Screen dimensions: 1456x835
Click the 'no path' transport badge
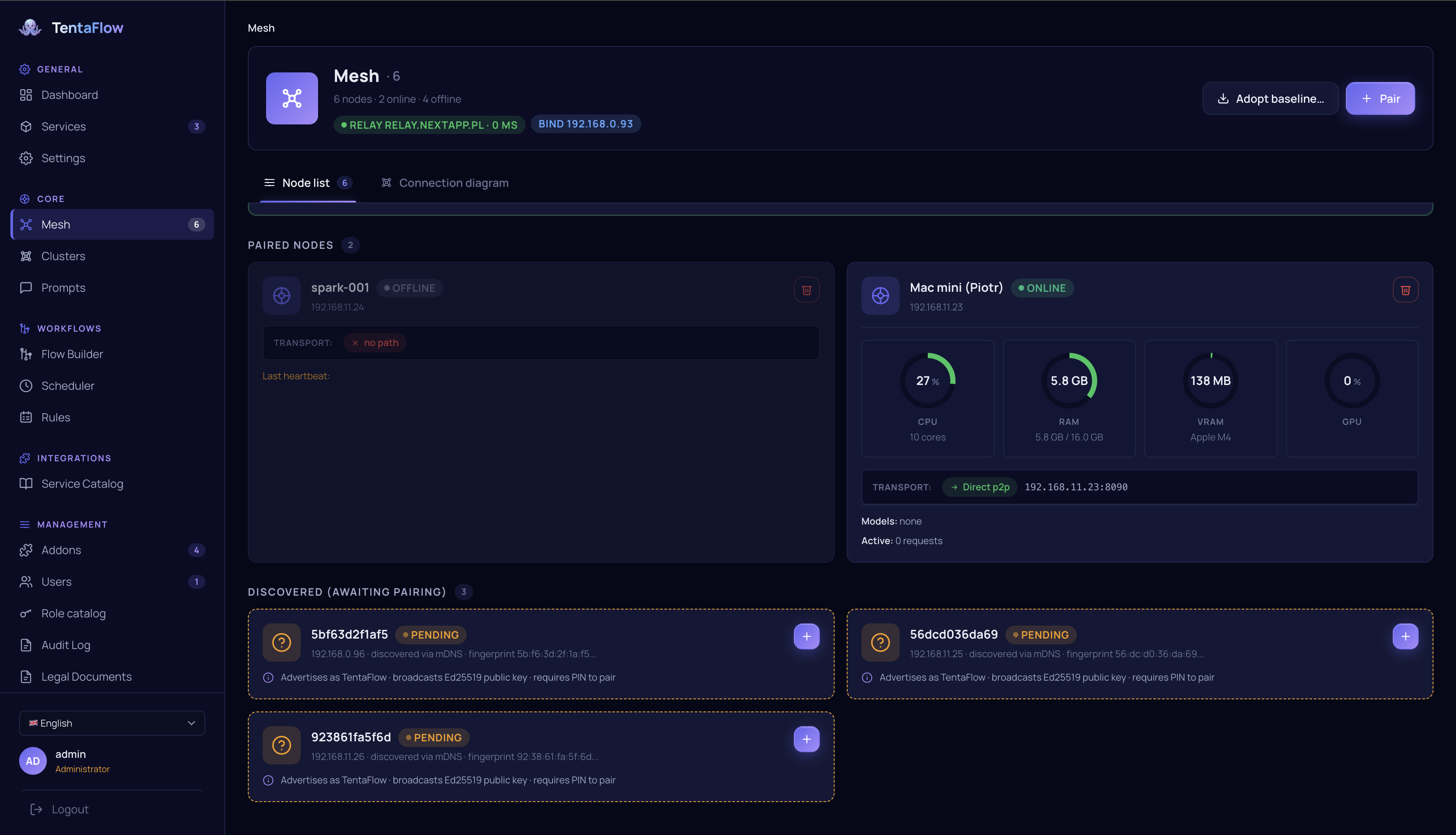coord(375,342)
